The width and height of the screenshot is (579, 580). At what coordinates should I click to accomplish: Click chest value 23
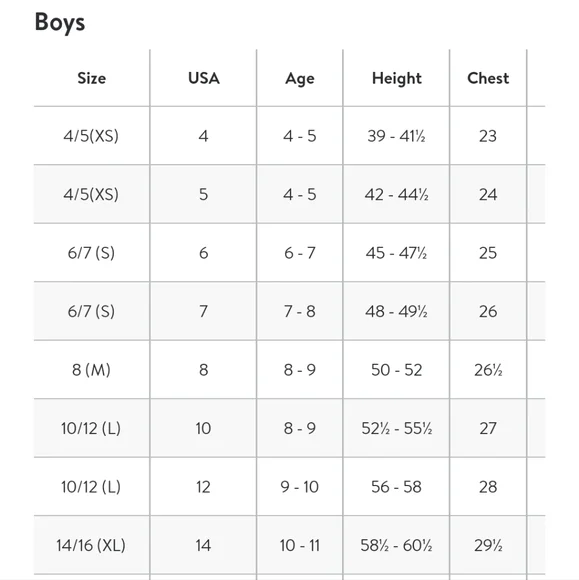pyautogui.click(x=488, y=136)
